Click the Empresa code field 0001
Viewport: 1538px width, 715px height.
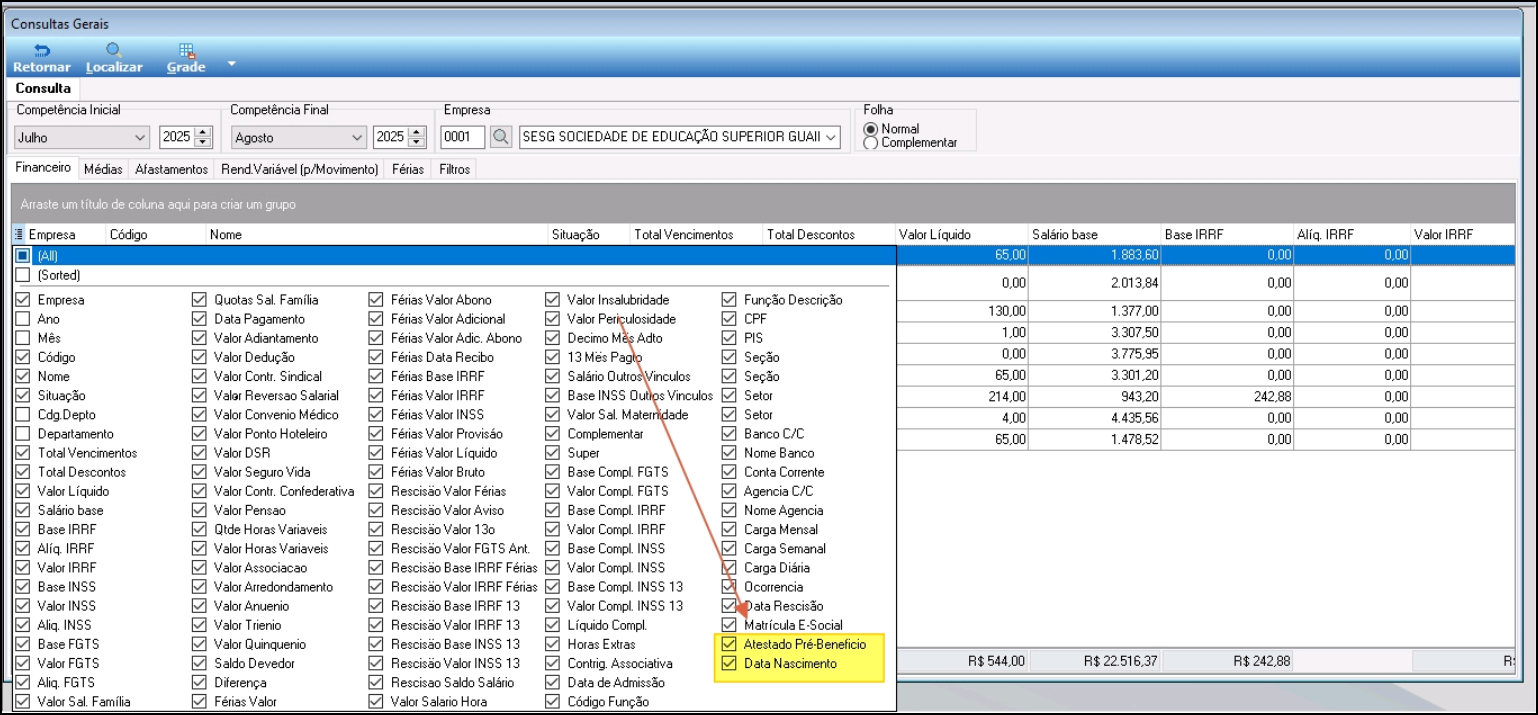click(x=463, y=137)
